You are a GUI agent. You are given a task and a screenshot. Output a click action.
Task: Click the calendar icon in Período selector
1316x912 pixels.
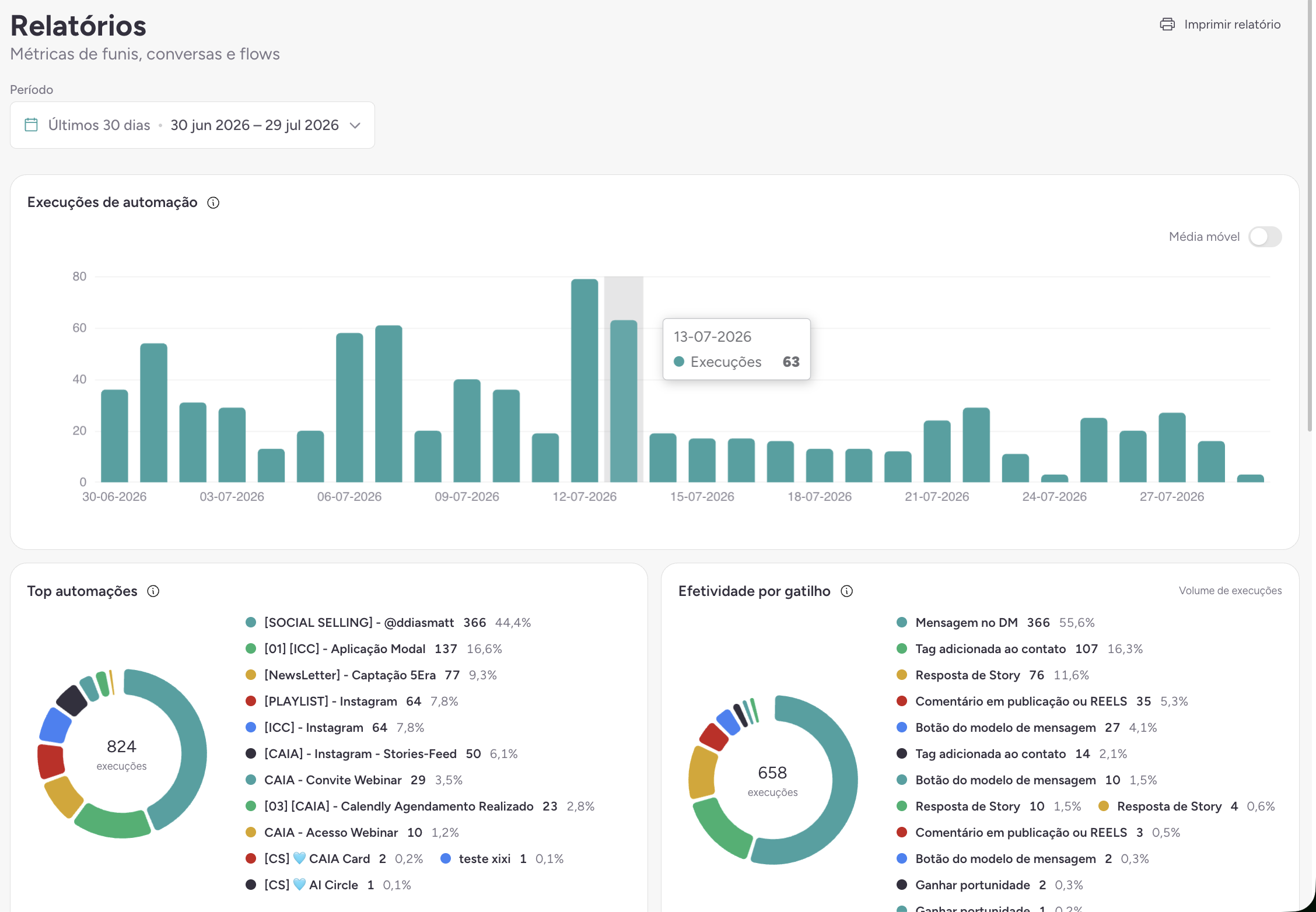32,125
